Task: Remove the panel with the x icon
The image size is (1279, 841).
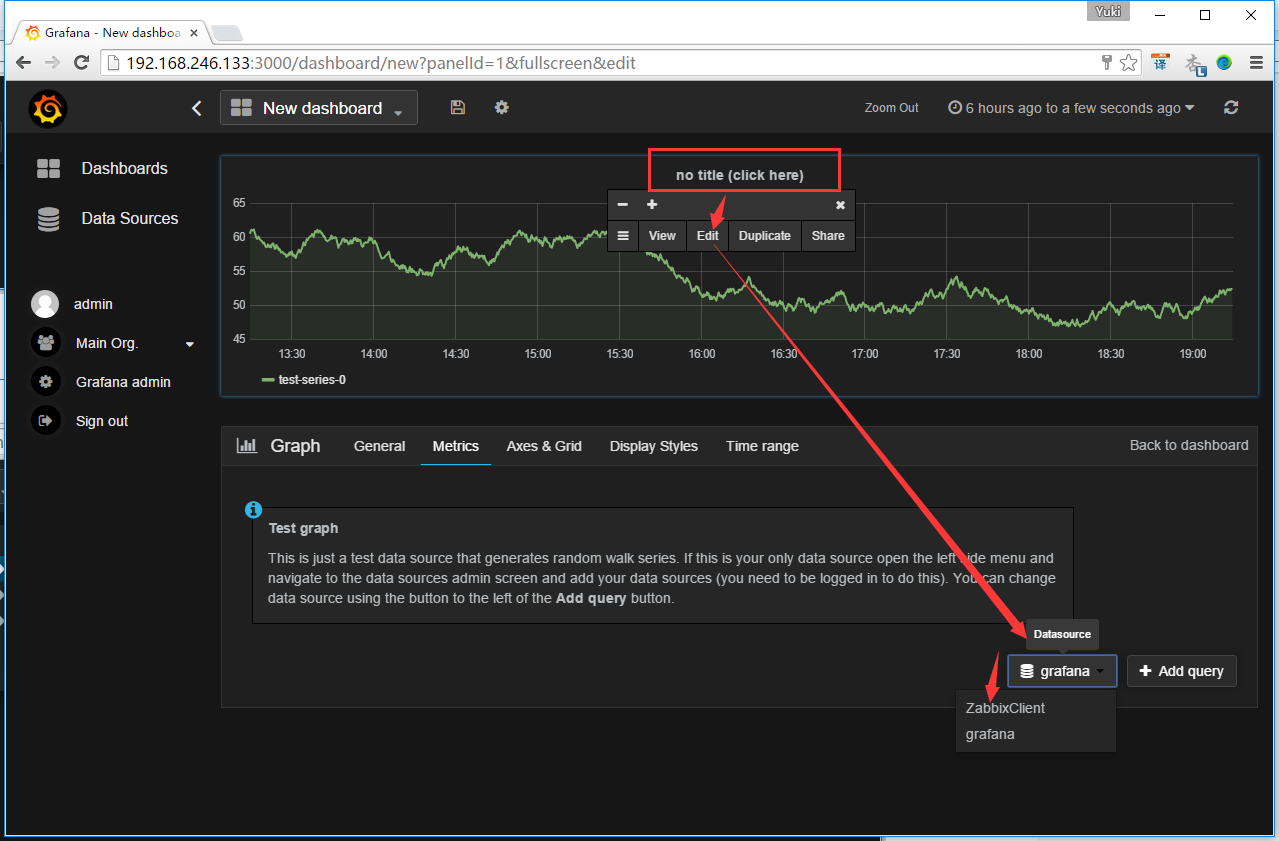Action: pos(840,205)
